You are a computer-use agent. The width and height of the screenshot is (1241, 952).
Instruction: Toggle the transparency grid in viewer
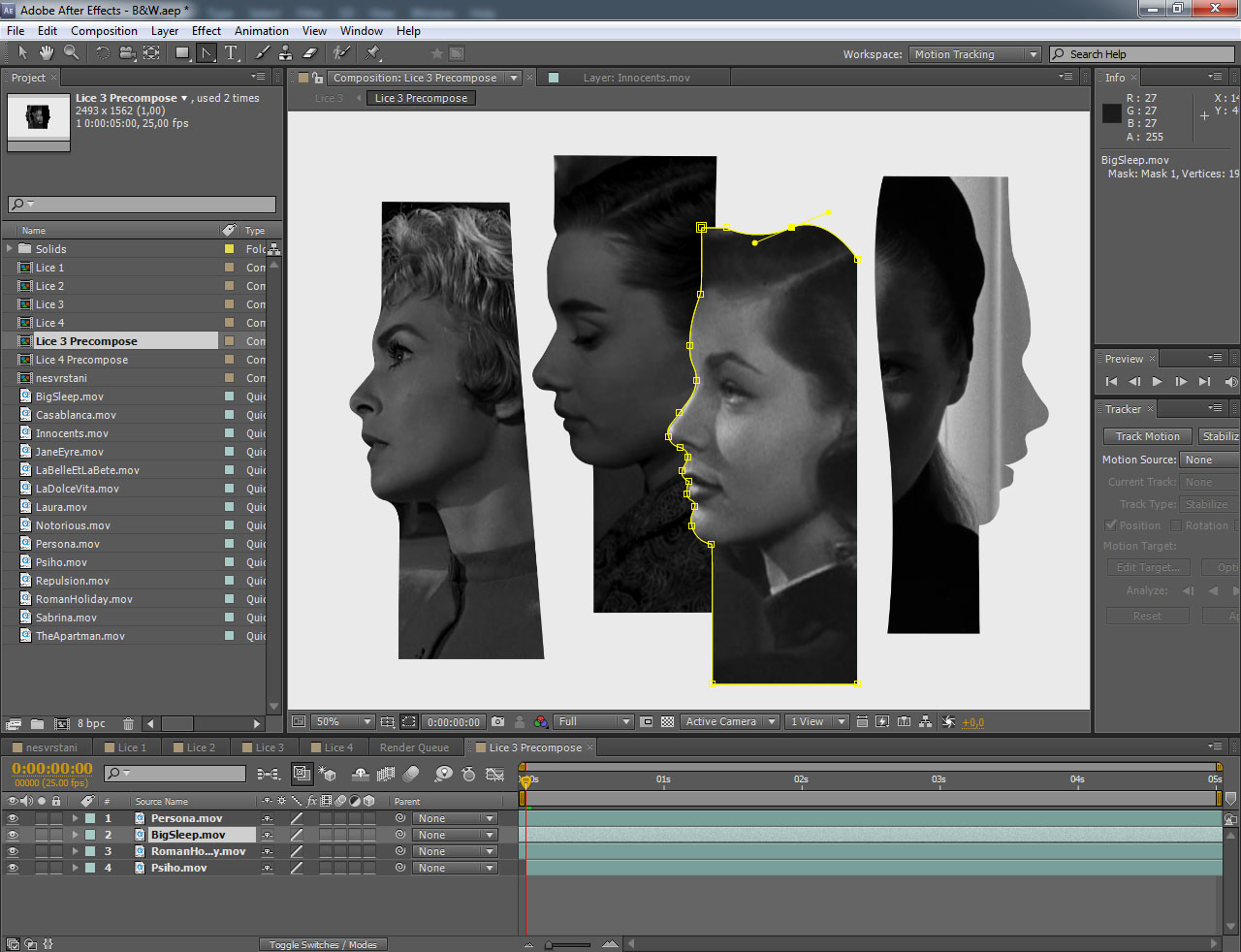tap(667, 722)
